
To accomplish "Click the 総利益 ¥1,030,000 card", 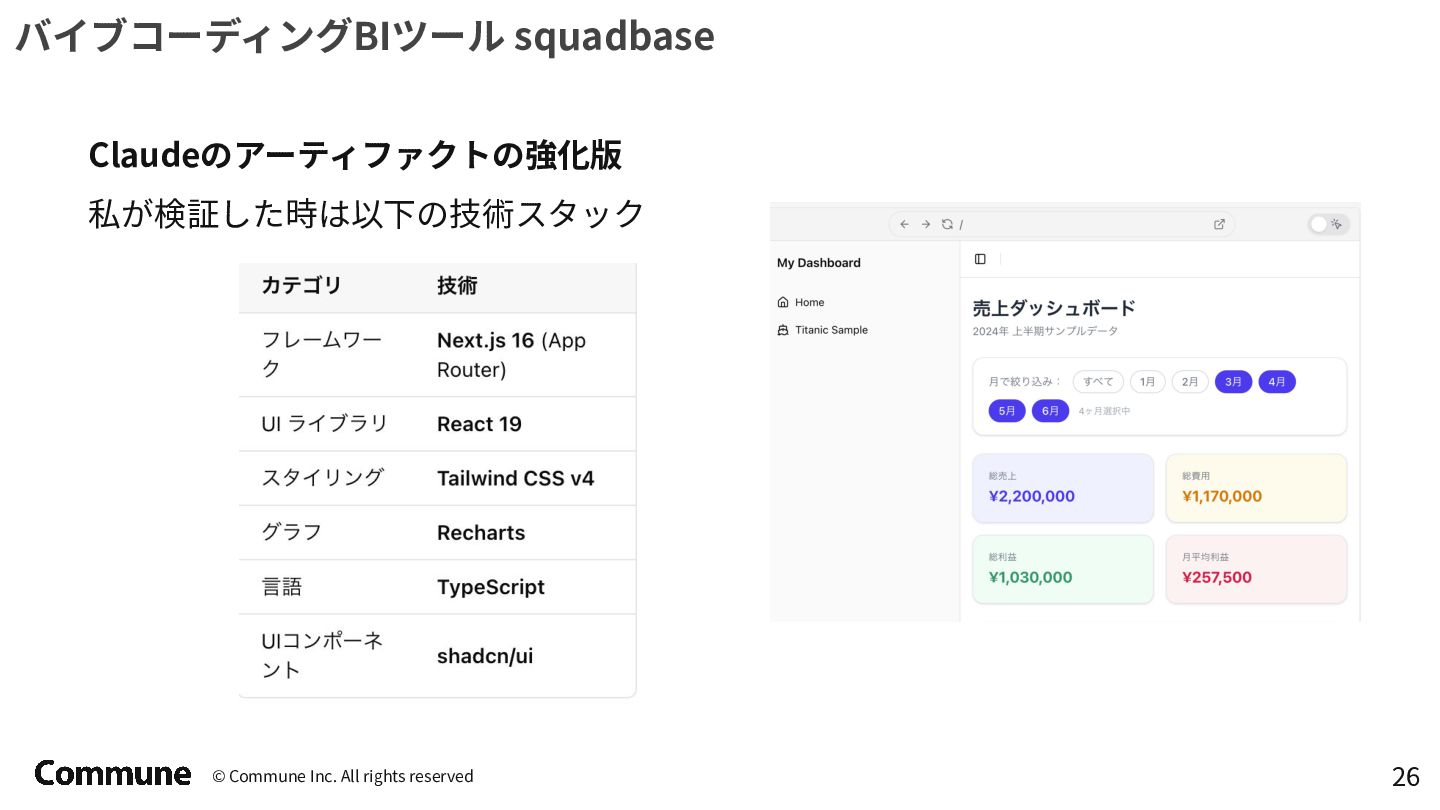I will click(1062, 569).
